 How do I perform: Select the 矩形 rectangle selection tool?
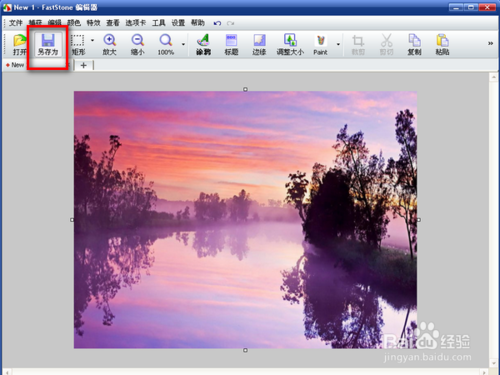click(78, 45)
